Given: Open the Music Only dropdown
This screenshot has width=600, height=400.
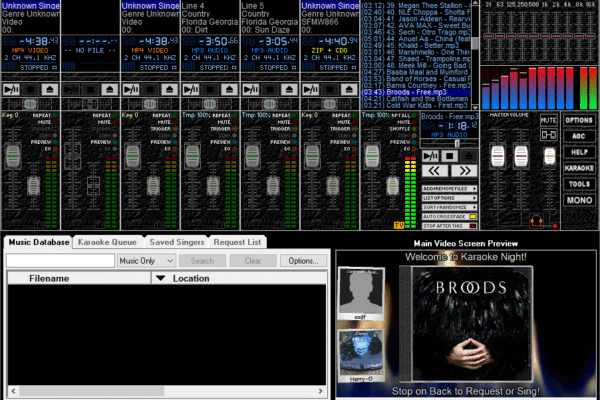Looking at the screenshot, I should click(147, 261).
